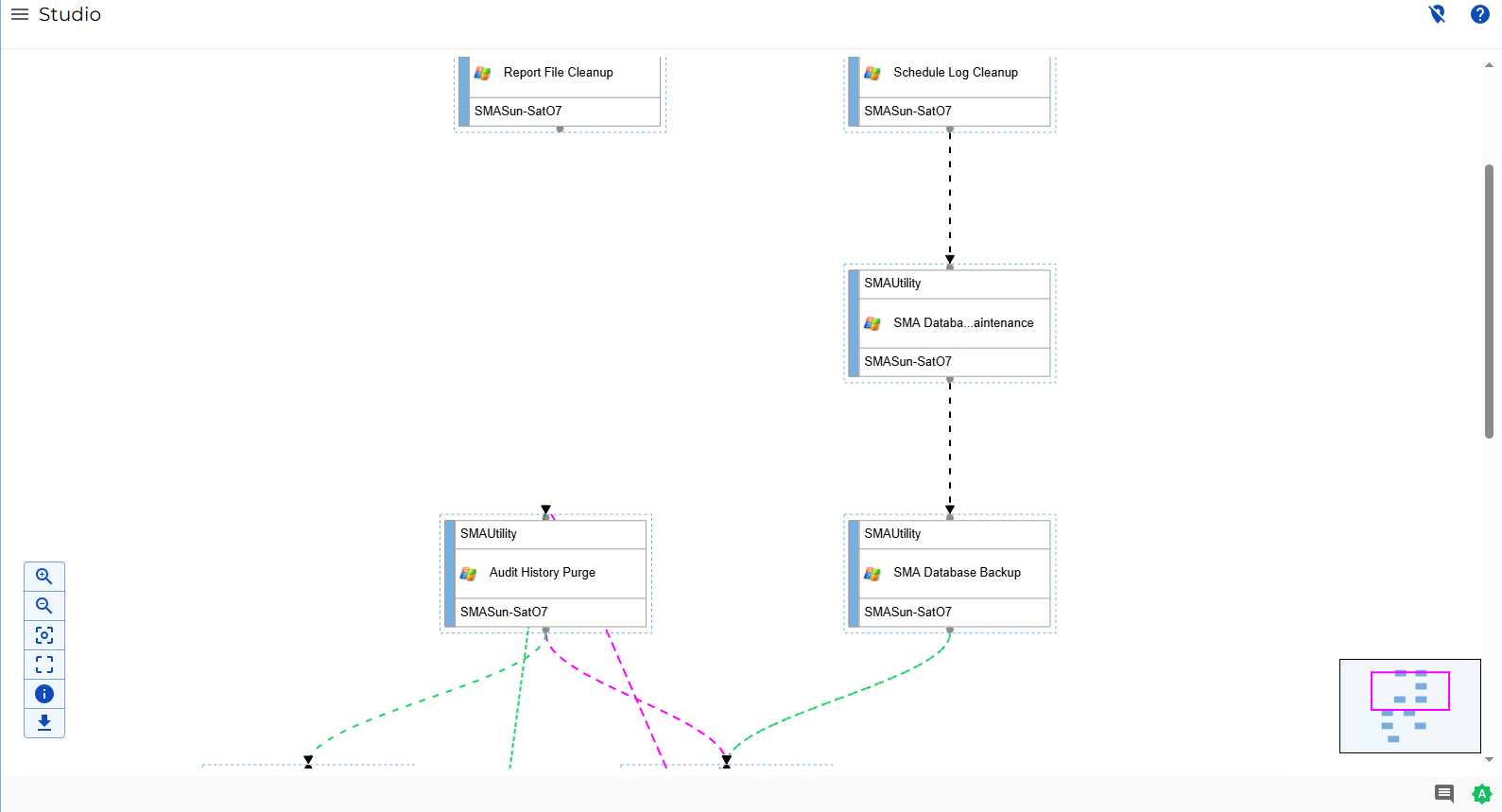
Task: Click the Studio page title
Action: (70, 14)
